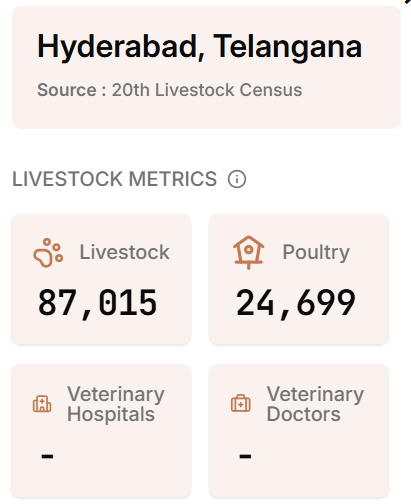Open the Veterinary Doctors card
Screen dimensions: 411x504
point(299,431)
